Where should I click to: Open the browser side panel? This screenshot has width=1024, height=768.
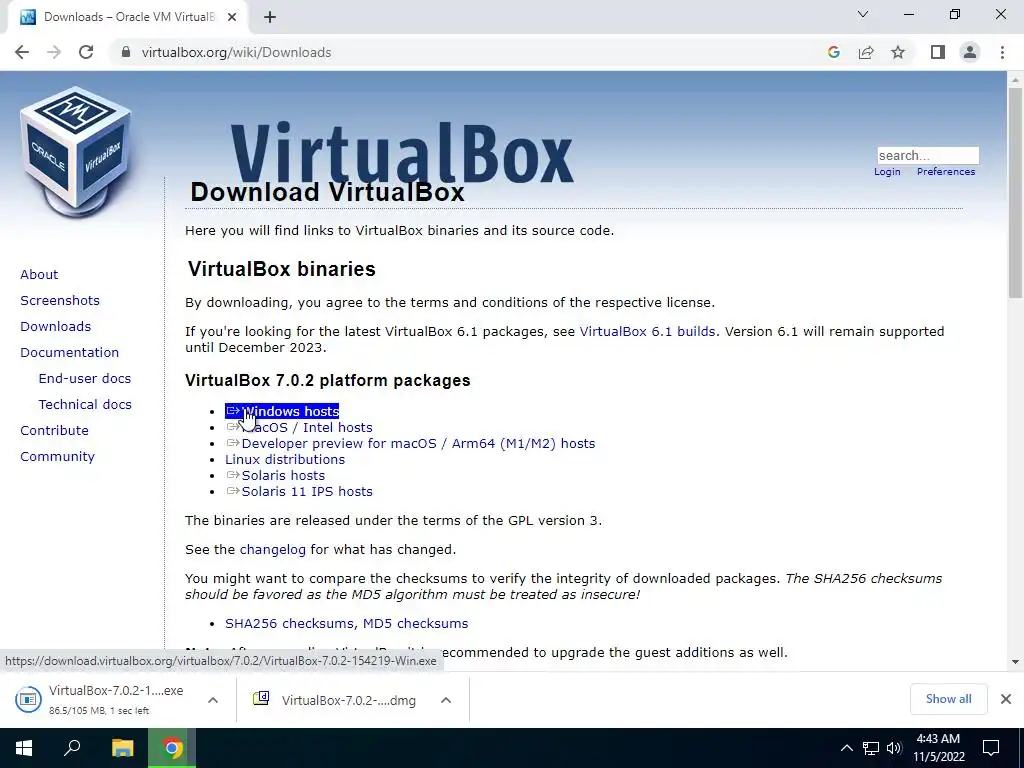click(x=938, y=52)
